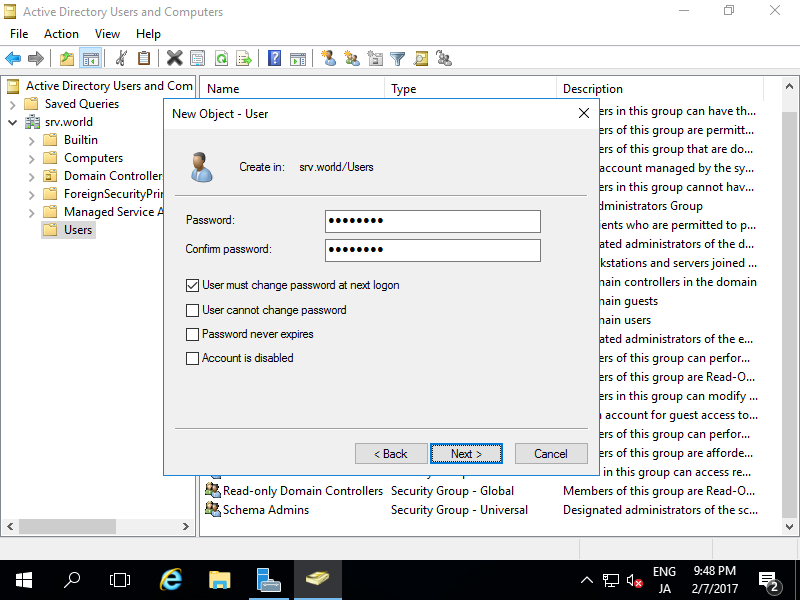Expand the Domain Controllers node
The image size is (800, 600).
tap(32, 177)
